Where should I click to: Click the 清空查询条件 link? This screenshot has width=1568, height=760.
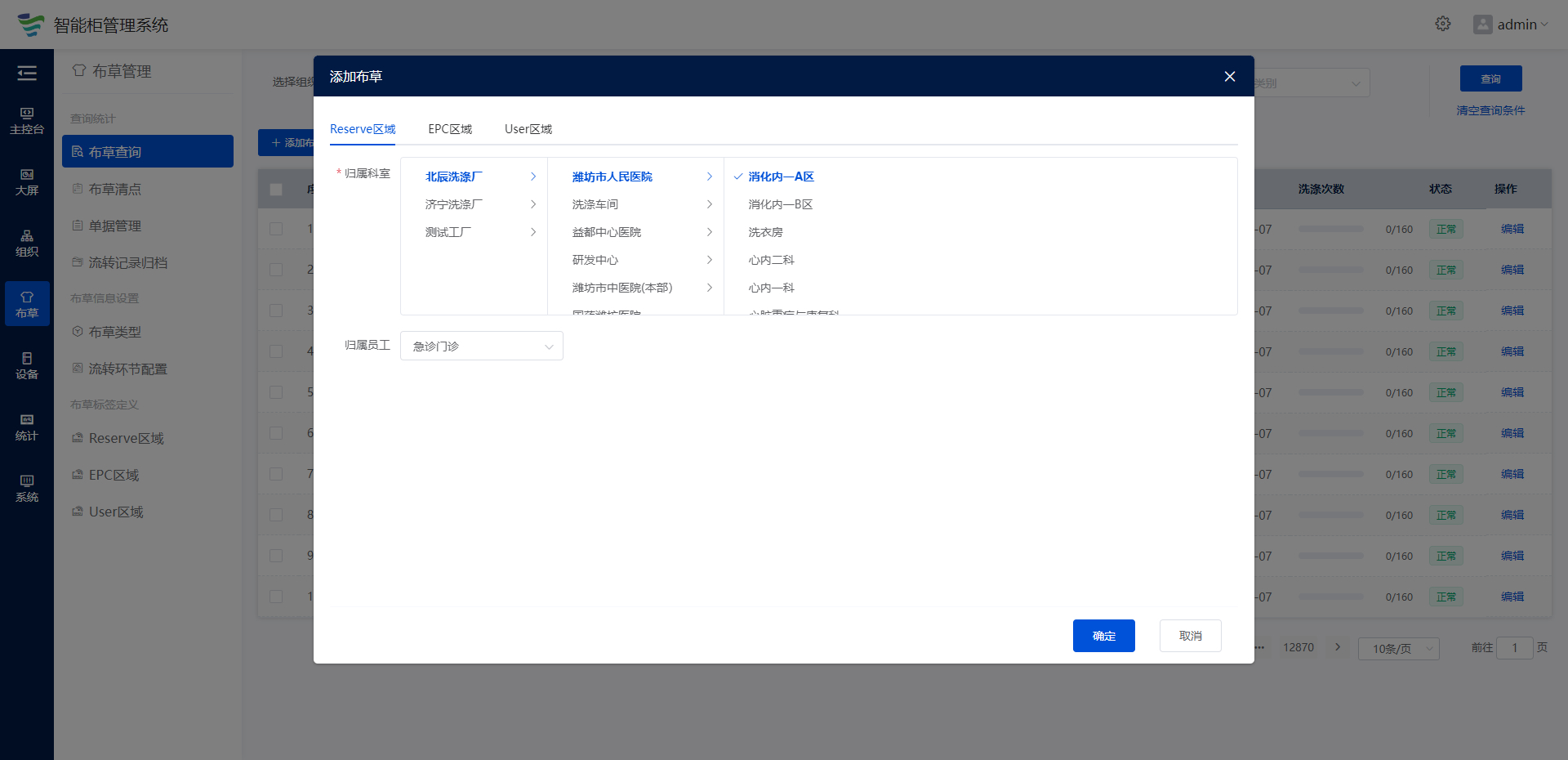(x=1491, y=110)
